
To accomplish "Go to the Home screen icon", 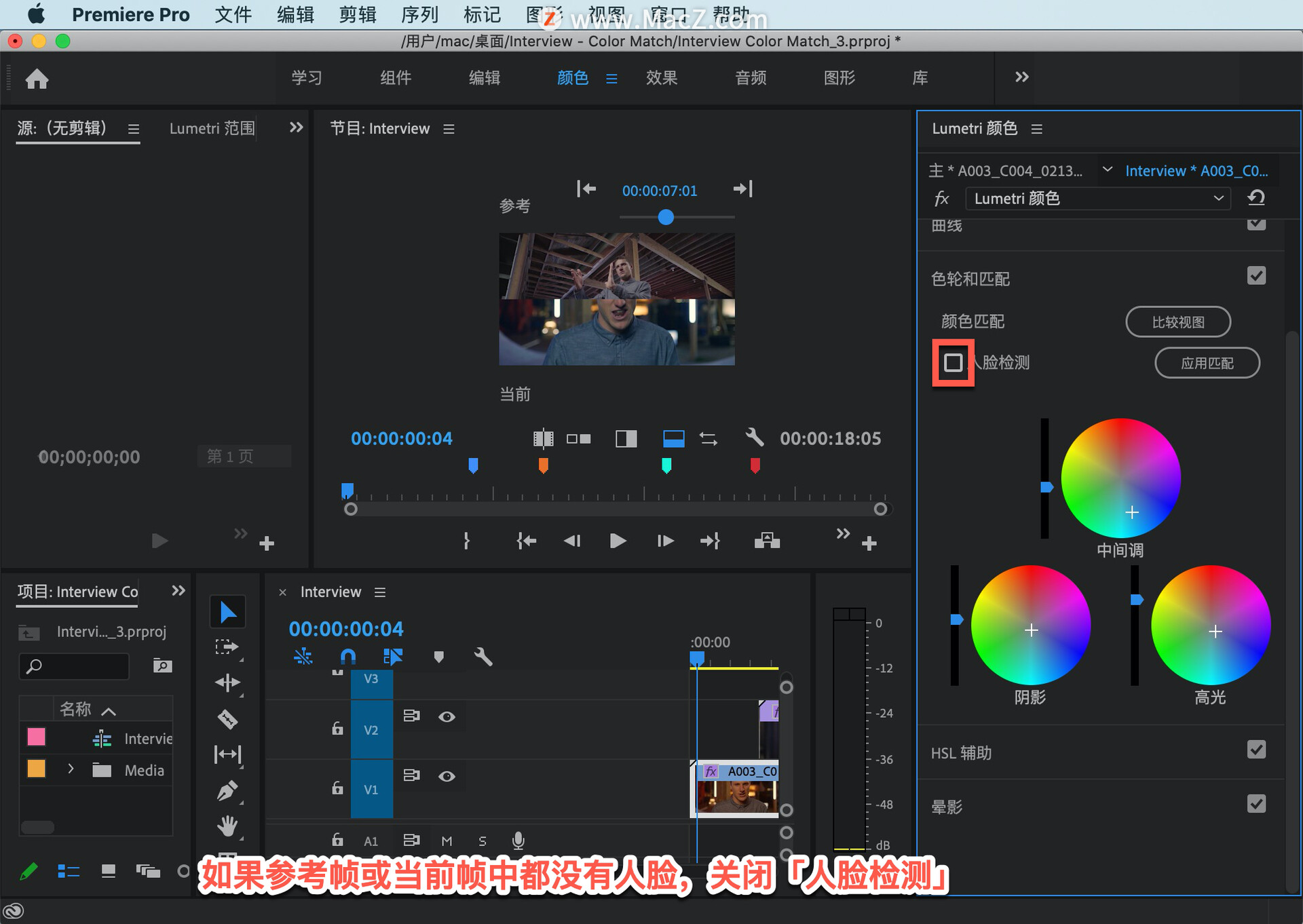I will point(37,79).
